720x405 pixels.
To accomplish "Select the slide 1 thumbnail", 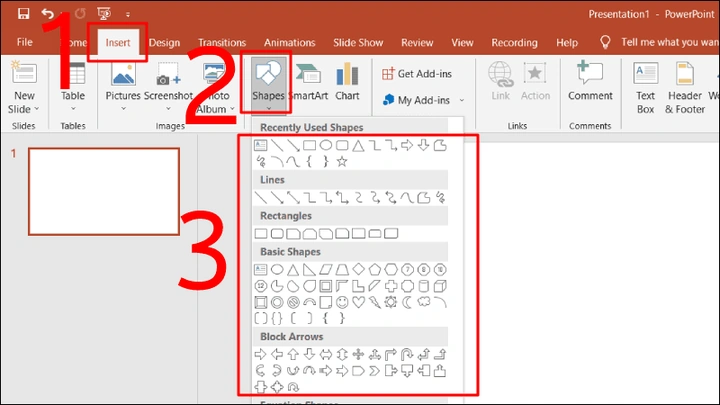I will click(x=104, y=191).
